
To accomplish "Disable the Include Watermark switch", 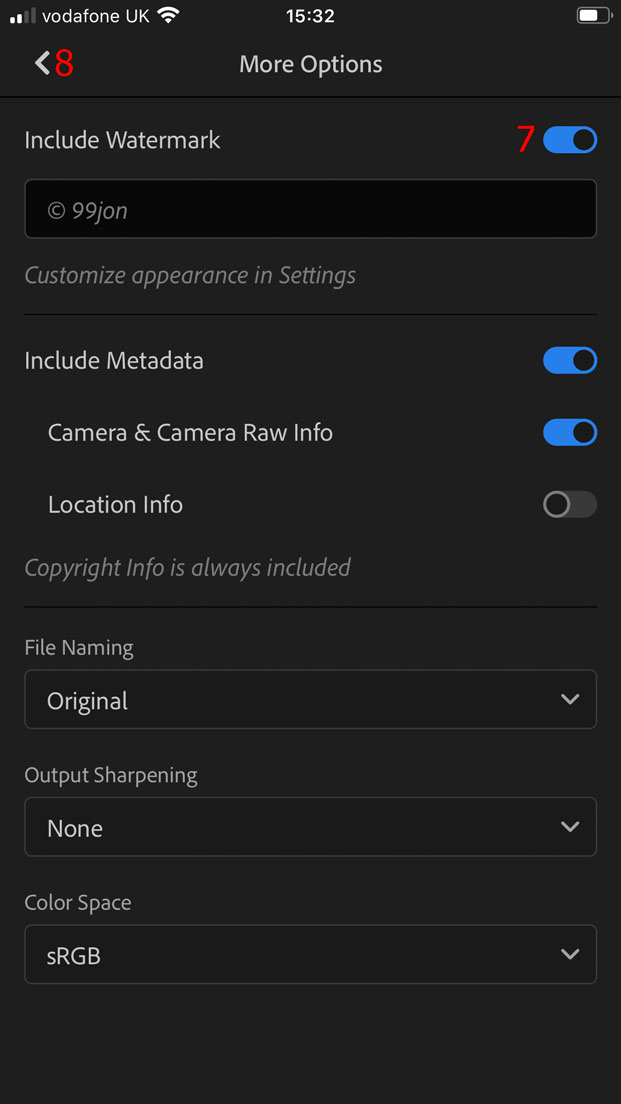I will [570, 140].
